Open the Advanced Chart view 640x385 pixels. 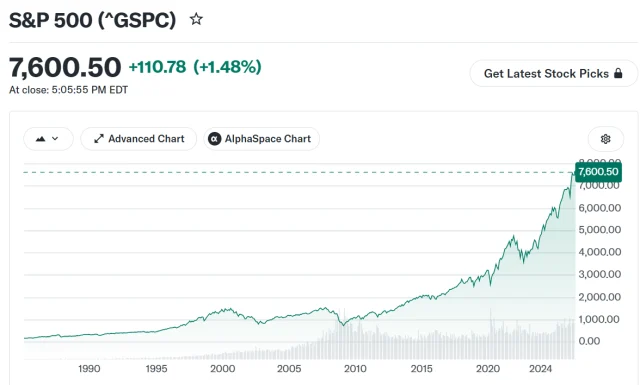139,139
